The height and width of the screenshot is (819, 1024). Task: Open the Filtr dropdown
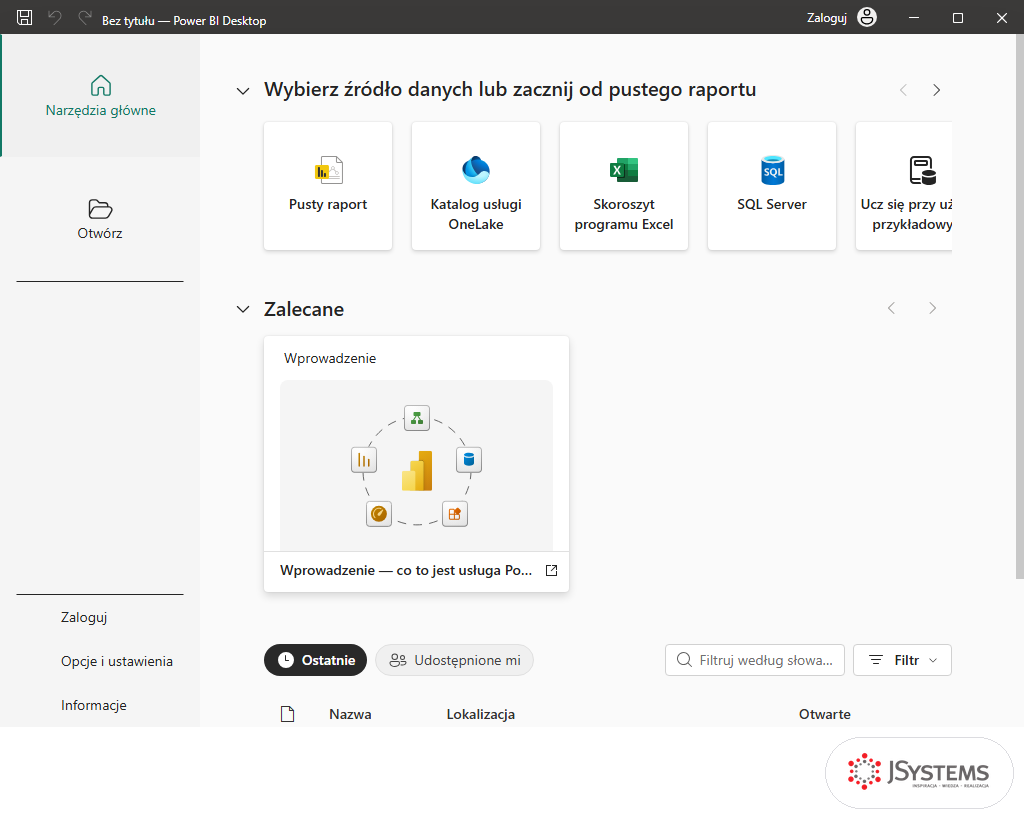[903, 660]
